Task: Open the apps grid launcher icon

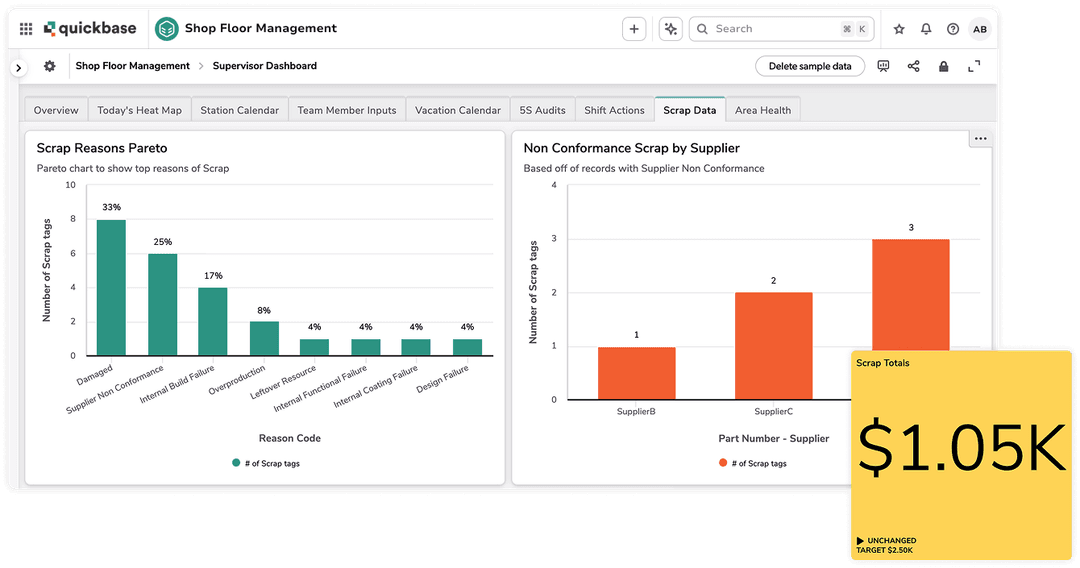Action: coord(26,29)
